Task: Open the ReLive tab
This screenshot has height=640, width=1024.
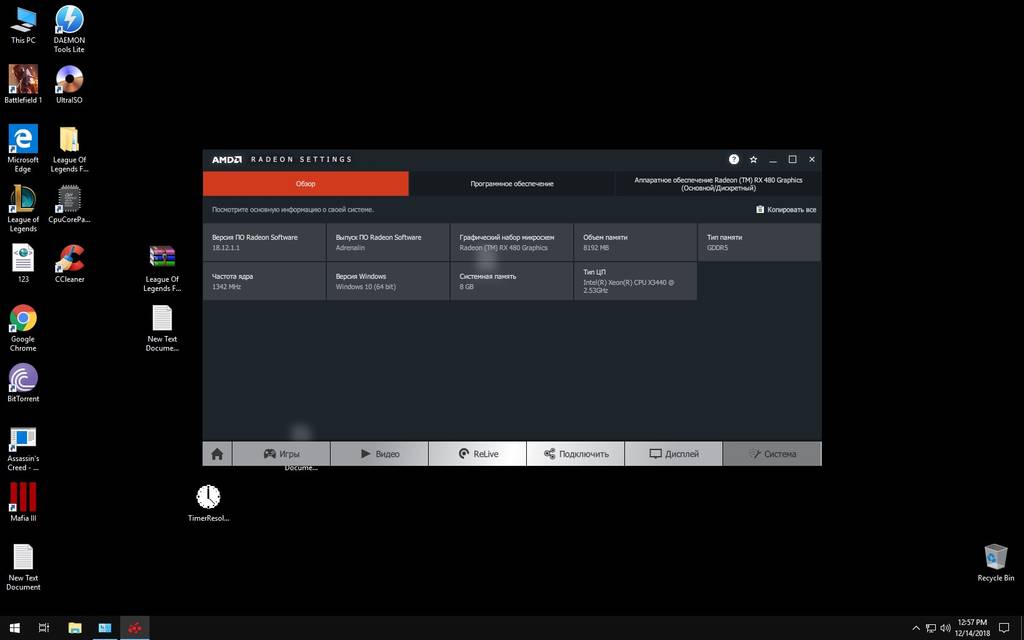Action: [477, 454]
